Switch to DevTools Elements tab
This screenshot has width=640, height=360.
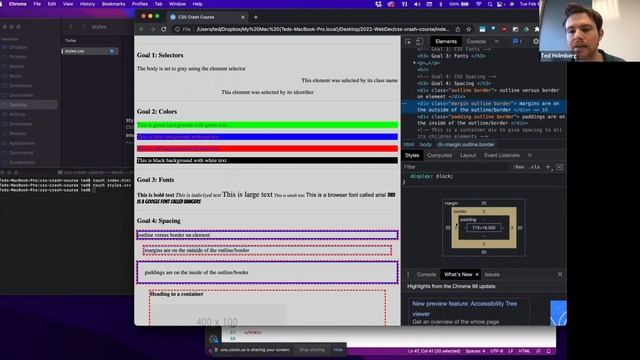click(446, 42)
